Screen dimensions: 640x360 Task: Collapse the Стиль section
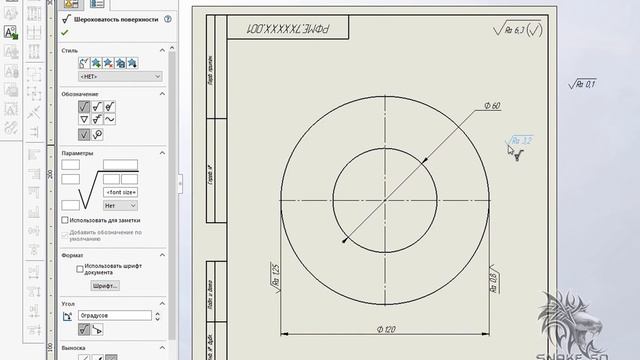pyautogui.click(x=162, y=50)
